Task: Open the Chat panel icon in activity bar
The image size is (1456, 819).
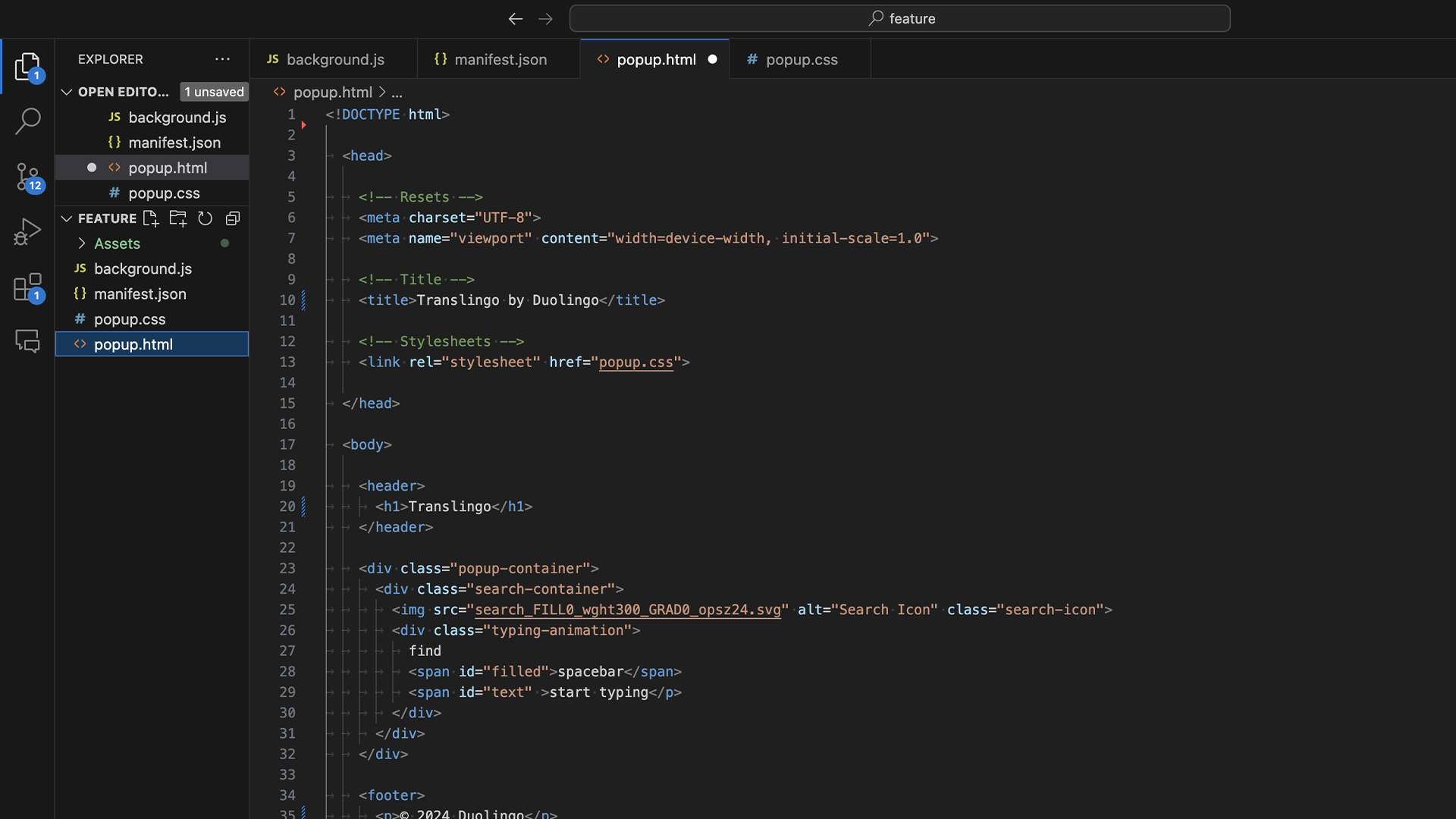Action: click(28, 341)
